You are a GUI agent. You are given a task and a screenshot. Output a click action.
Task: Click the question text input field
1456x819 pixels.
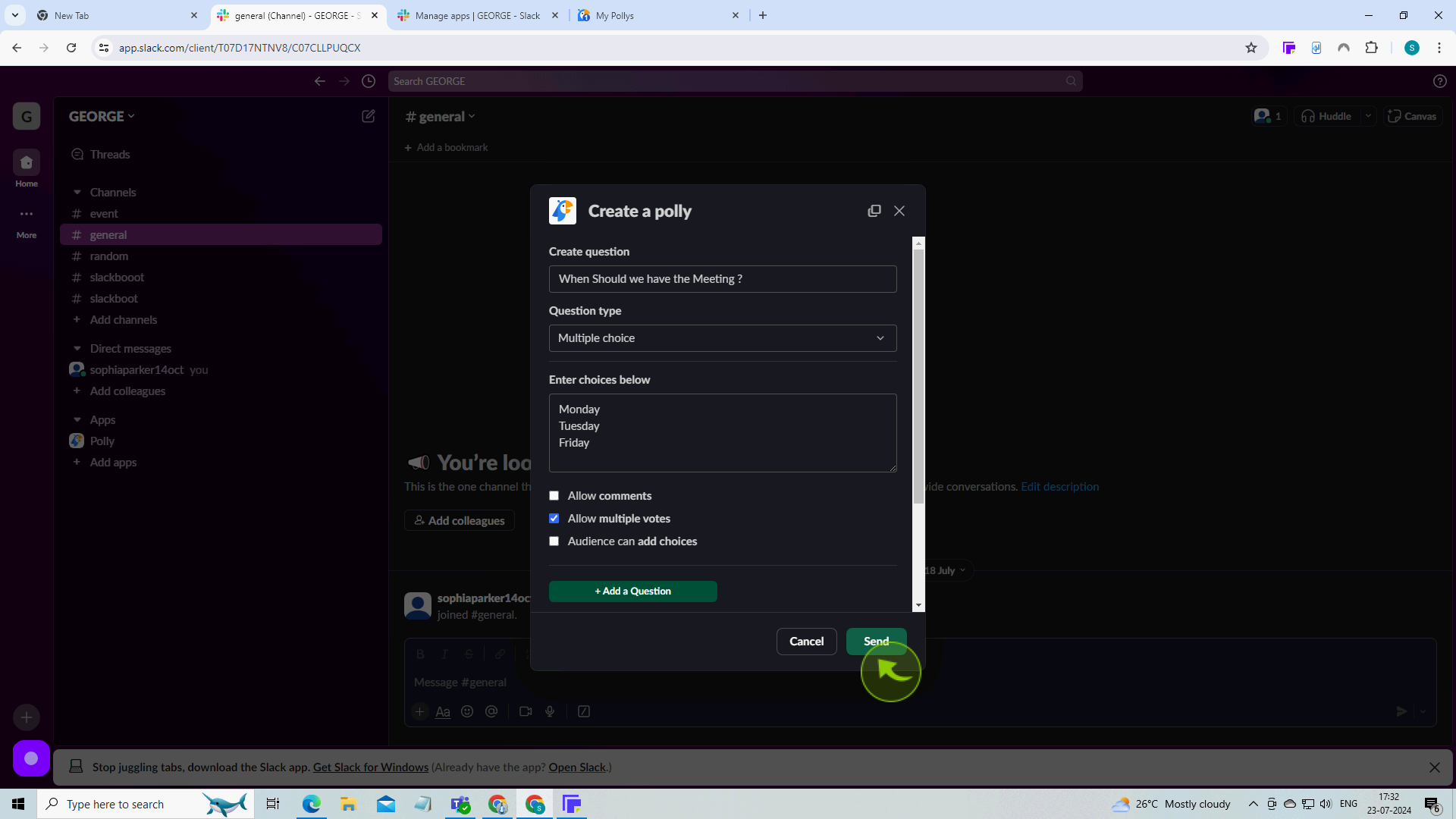click(722, 278)
